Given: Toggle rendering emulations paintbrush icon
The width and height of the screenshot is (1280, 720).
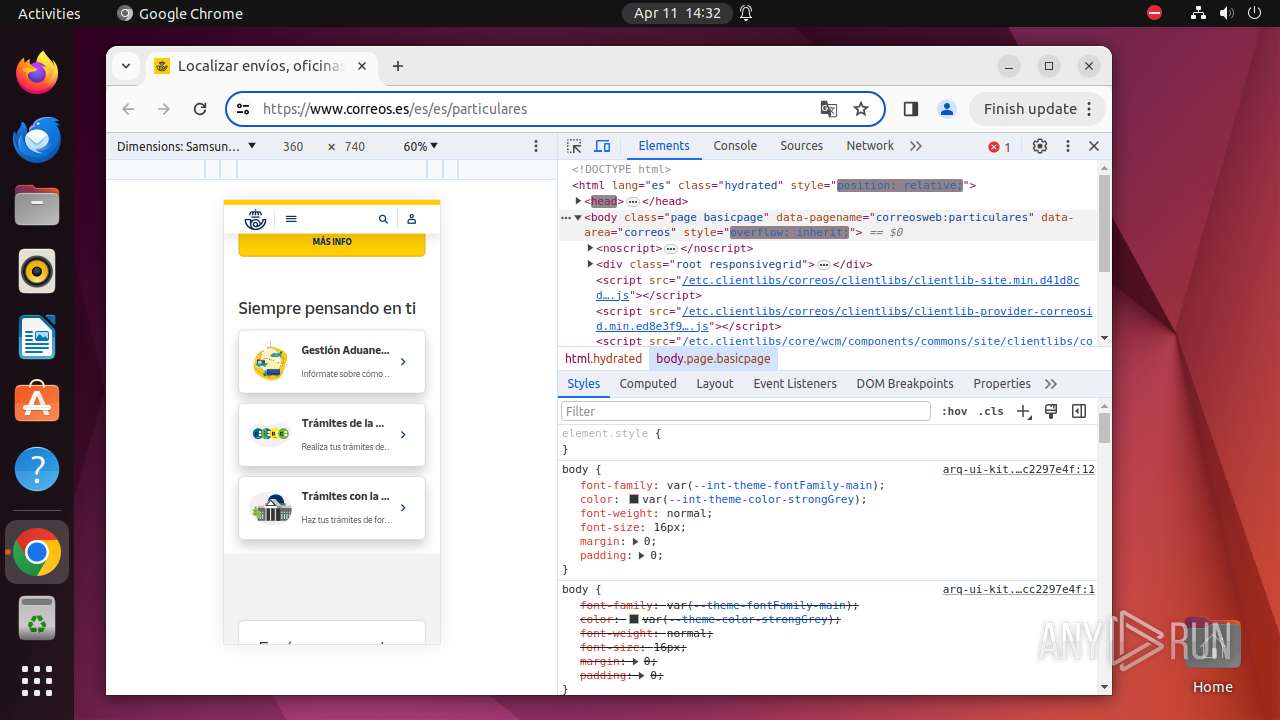Looking at the screenshot, I should click(x=1051, y=411).
